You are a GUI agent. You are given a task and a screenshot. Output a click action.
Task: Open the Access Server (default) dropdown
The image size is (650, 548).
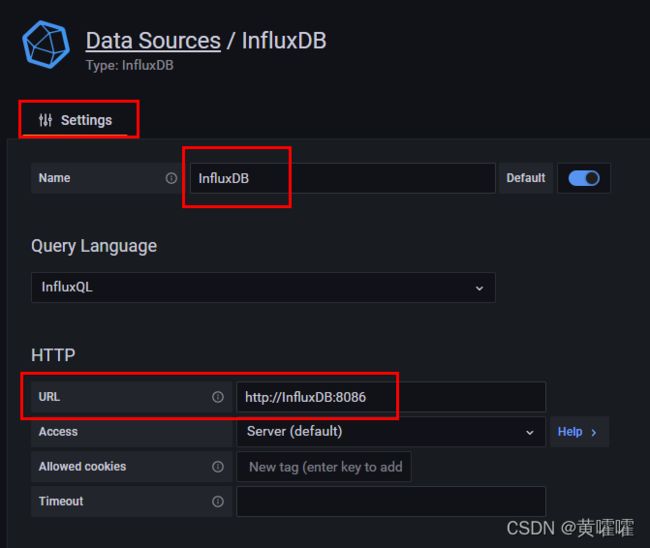(391, 432)
